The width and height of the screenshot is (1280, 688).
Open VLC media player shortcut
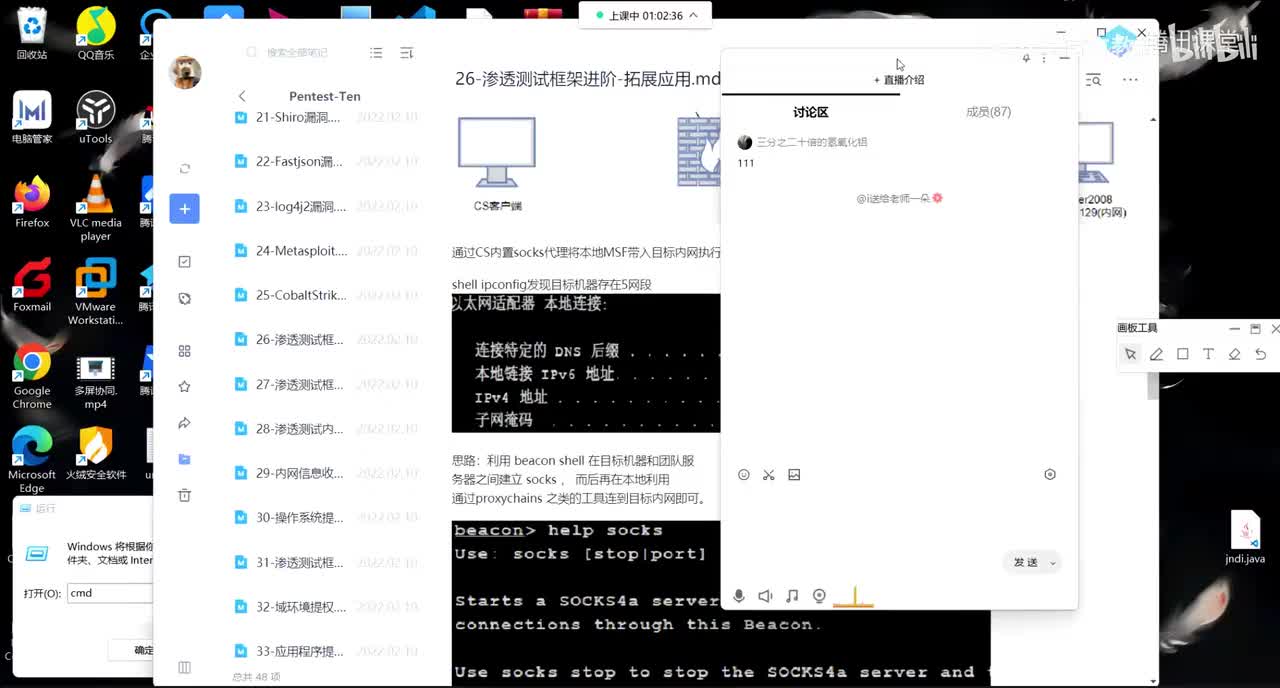(x=95, y=208)
